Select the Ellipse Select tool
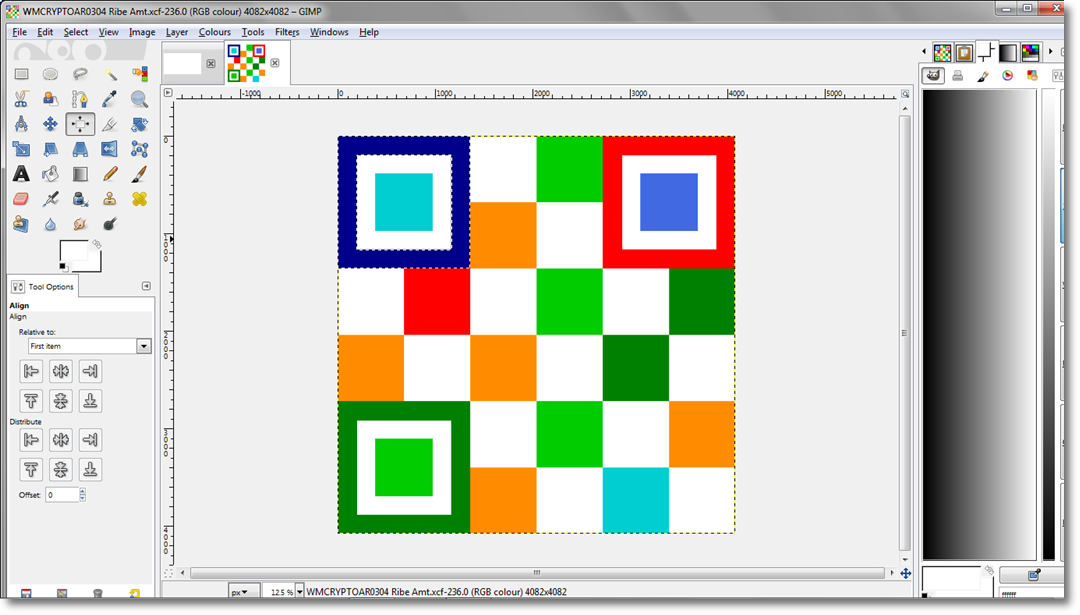The width and height of the screenshot is (1080, 615). pyautogui.click(x=50, y=74)
